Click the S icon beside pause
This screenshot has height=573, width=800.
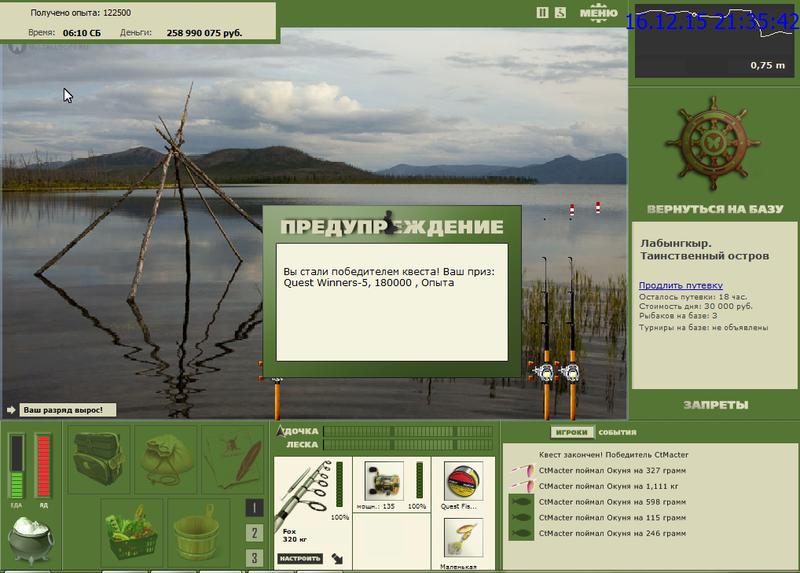(x=560, y=12)
